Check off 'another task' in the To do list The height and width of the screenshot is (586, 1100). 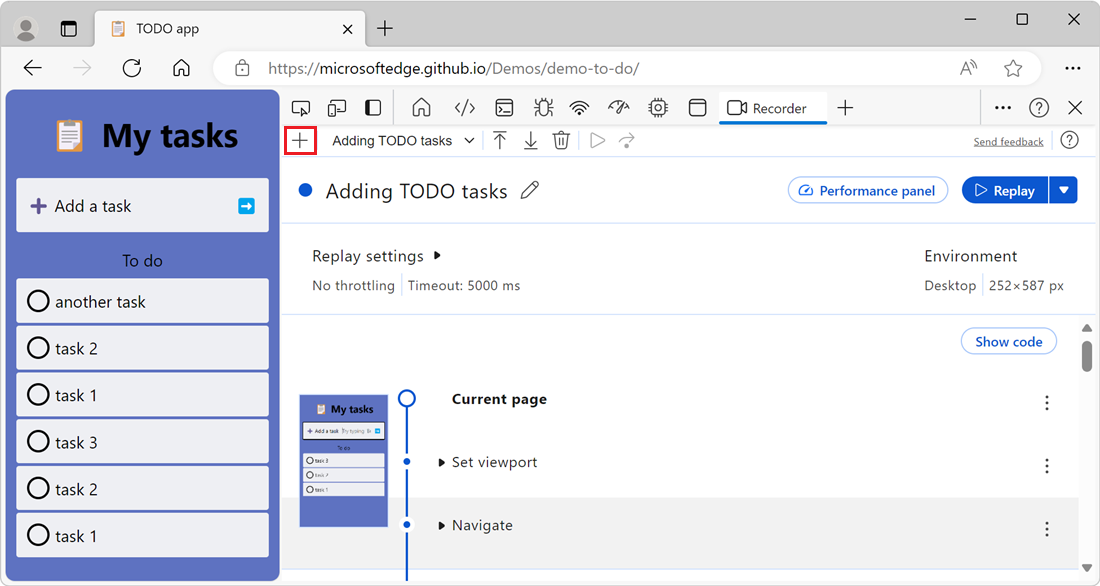tap(38, 300)
